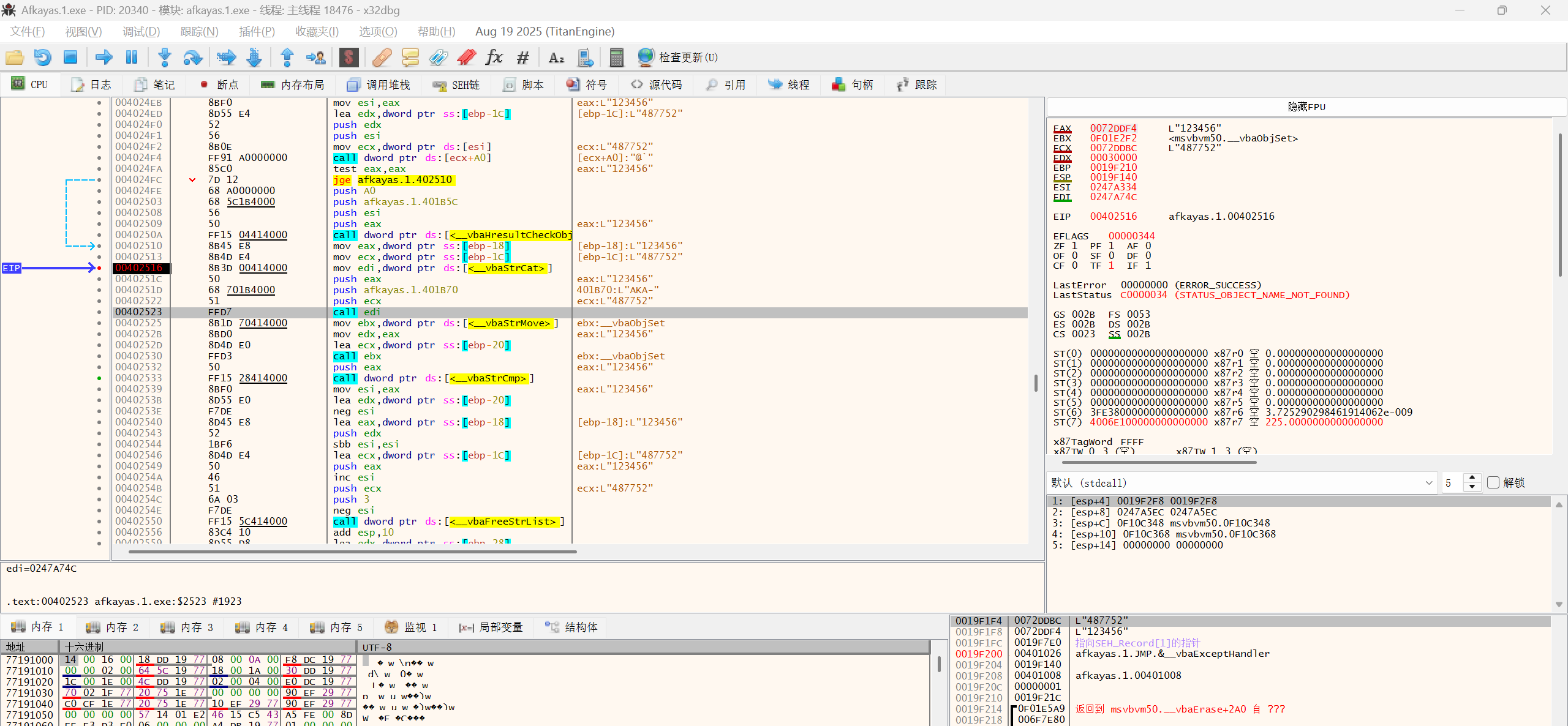Screen dimensions: 1568x726
Task: Open the 调试(D) menu
Action: click(x=141, y=31)
